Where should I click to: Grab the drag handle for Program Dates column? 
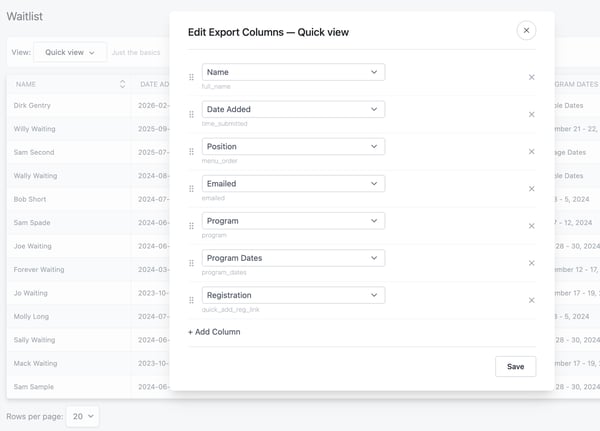tap(191, 263)
